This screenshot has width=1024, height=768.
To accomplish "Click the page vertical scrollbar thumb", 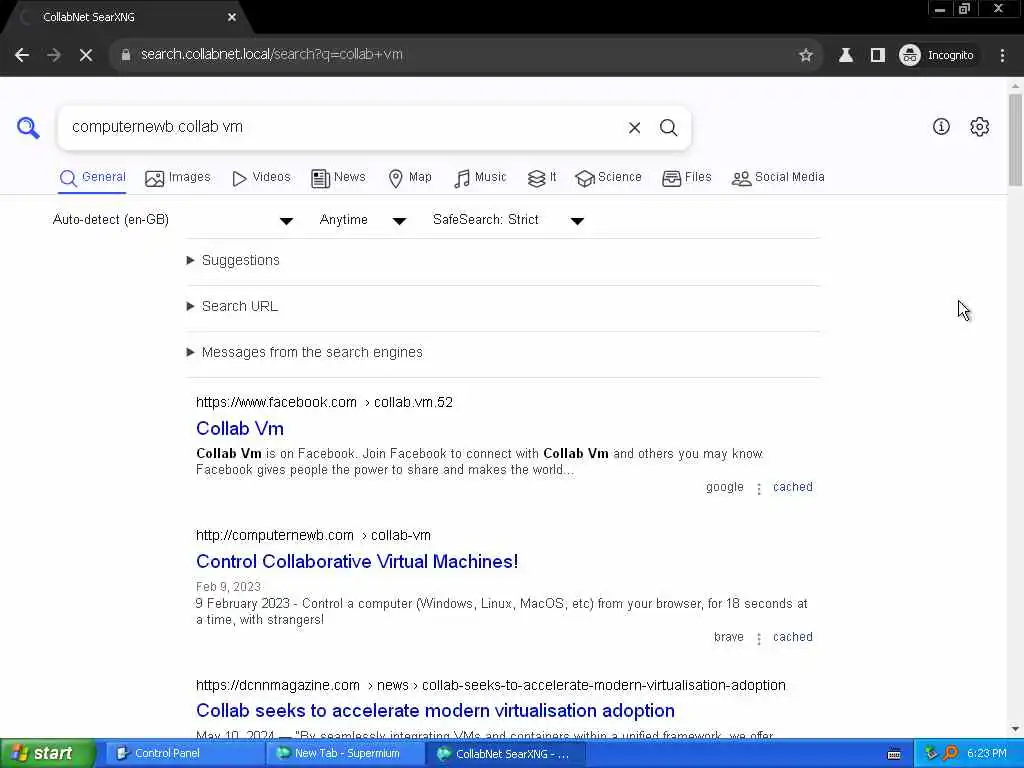I will click(x=1015, y=140).
